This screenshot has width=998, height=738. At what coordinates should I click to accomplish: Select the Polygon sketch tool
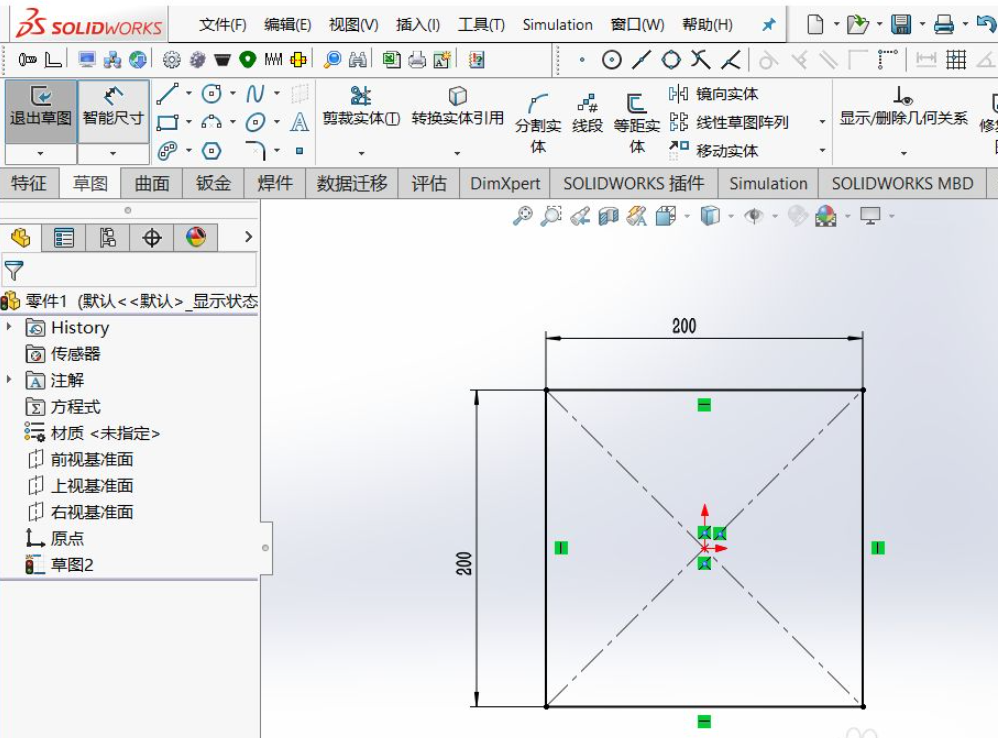tap(212, 151)
